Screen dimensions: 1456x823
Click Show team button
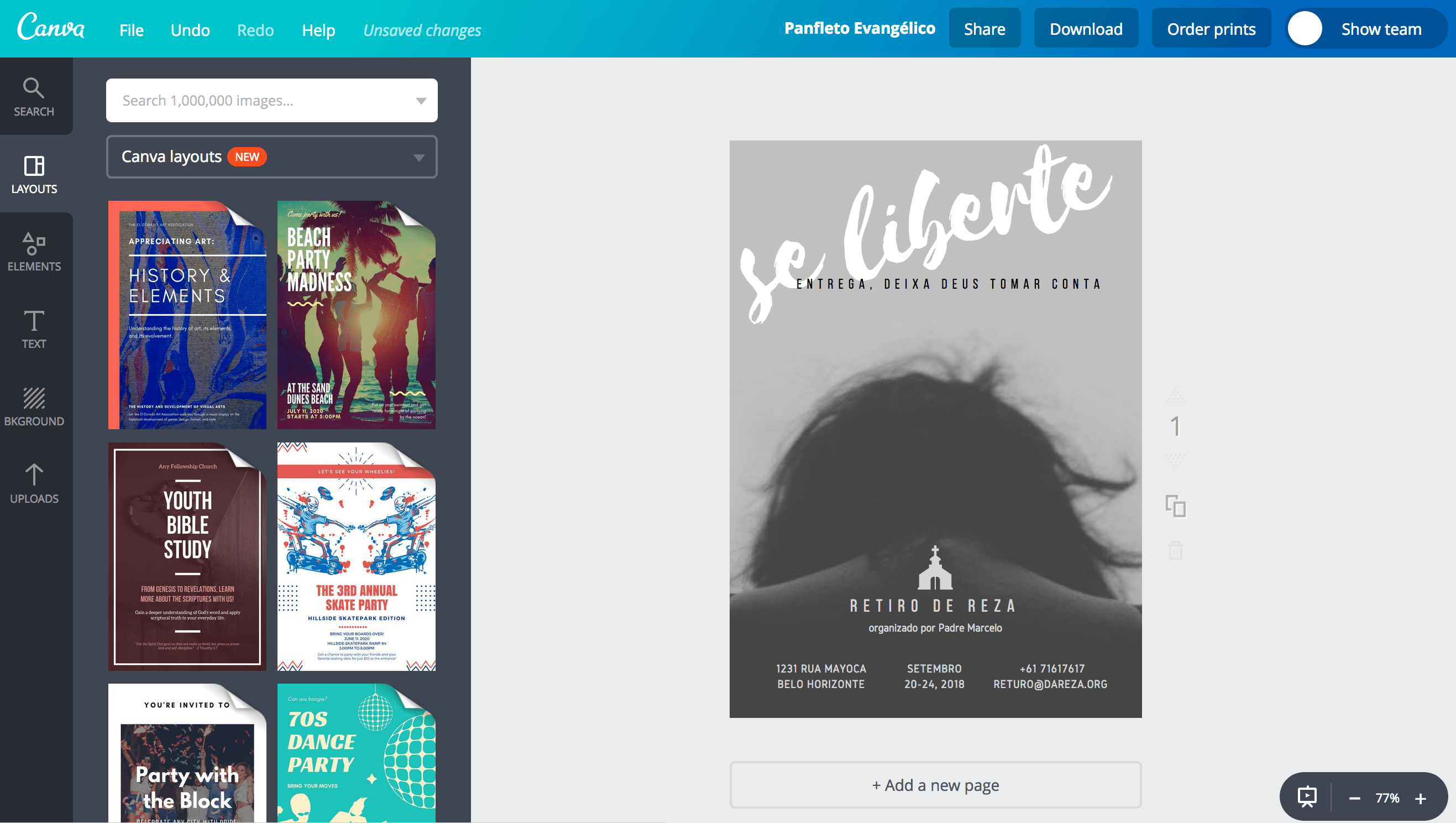[1366, 29]
